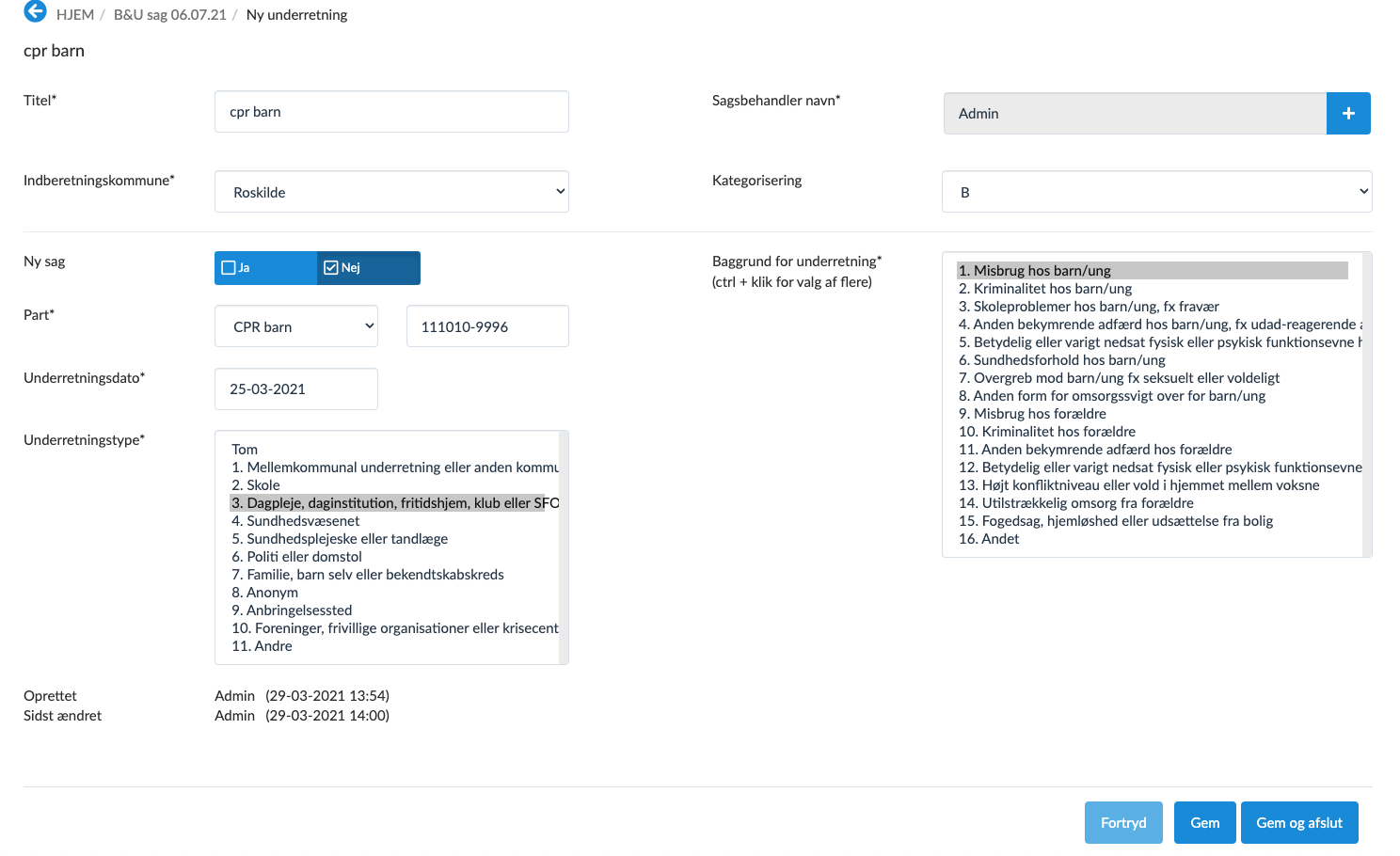Check the Ja checkbox for Ny sag
Screen dimensions: 1400x856
click(229, 268)
